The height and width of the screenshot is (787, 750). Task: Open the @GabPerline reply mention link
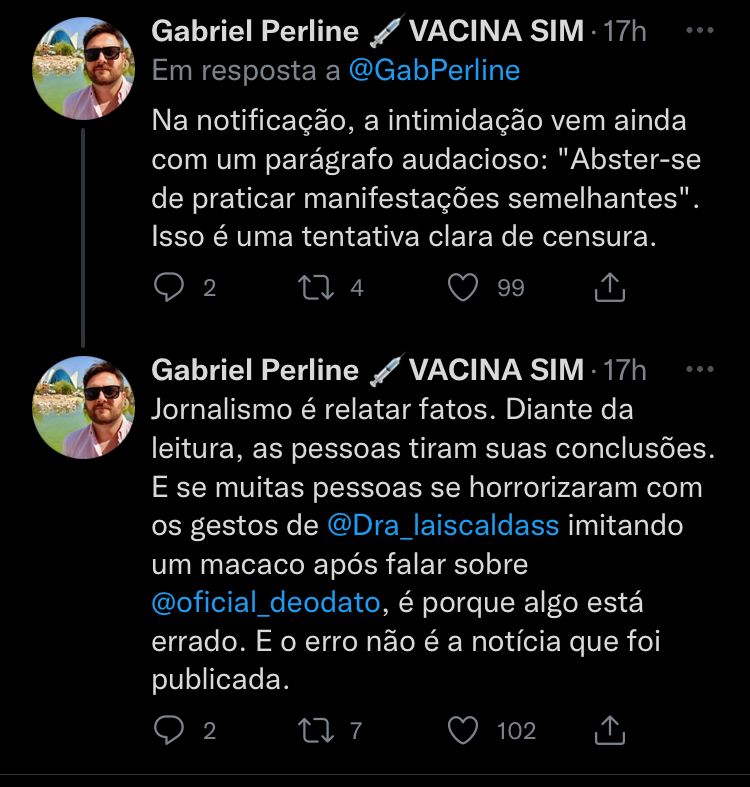pos(434,70)
